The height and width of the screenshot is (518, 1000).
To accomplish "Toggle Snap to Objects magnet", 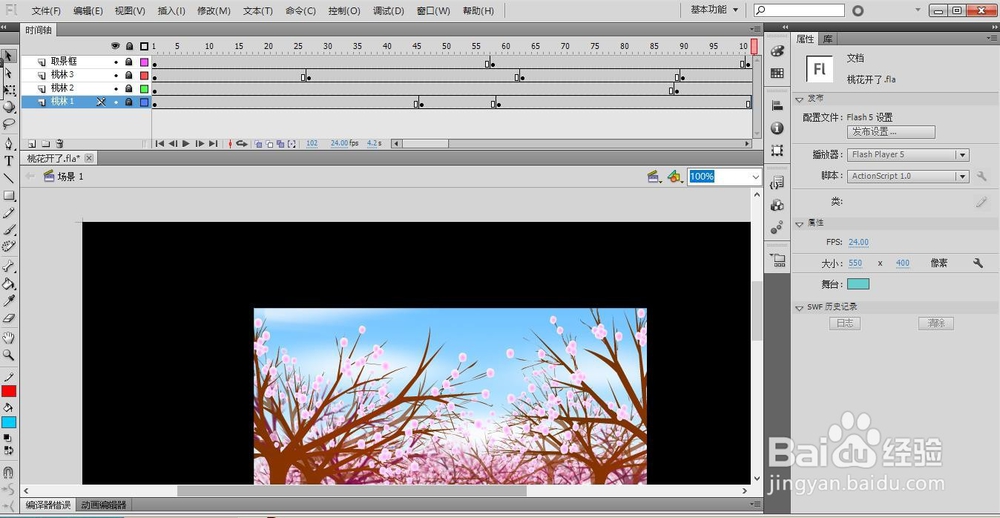I will coord(8,473).
